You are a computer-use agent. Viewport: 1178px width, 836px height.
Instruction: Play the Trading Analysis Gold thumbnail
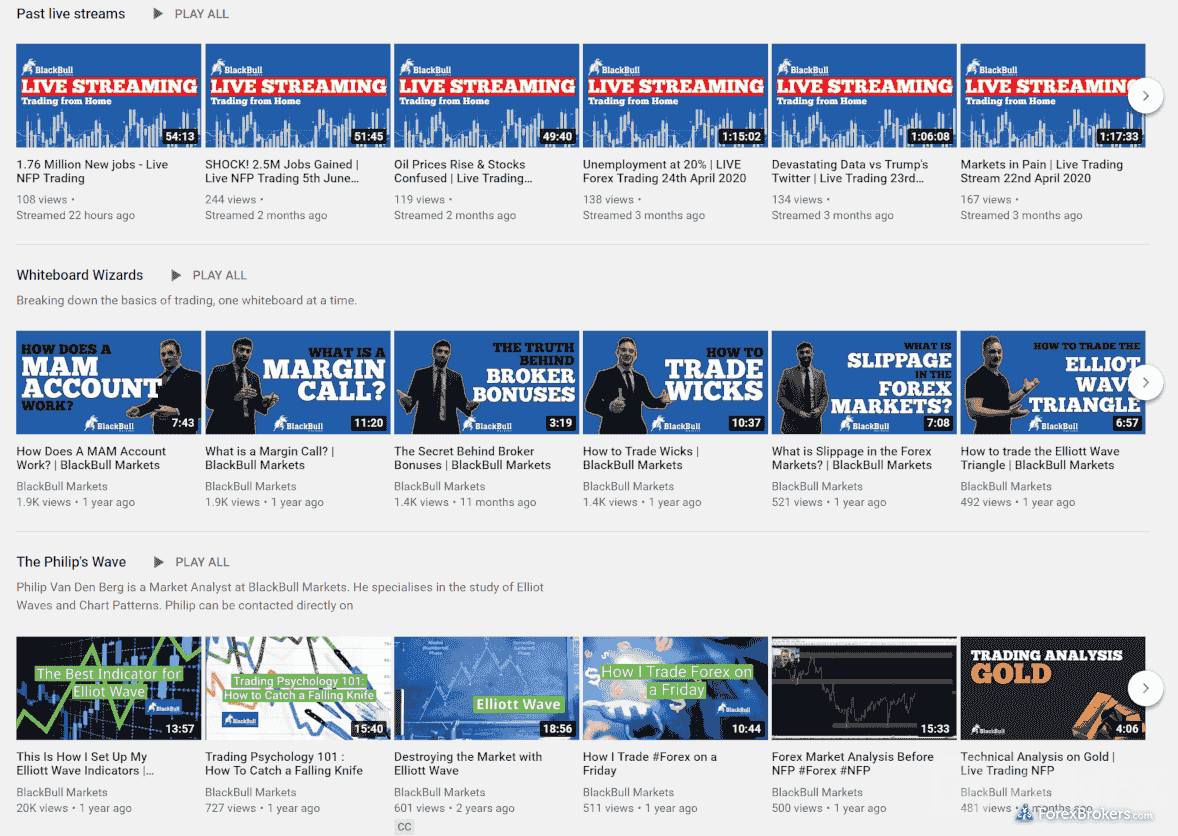click(1052, 688)
